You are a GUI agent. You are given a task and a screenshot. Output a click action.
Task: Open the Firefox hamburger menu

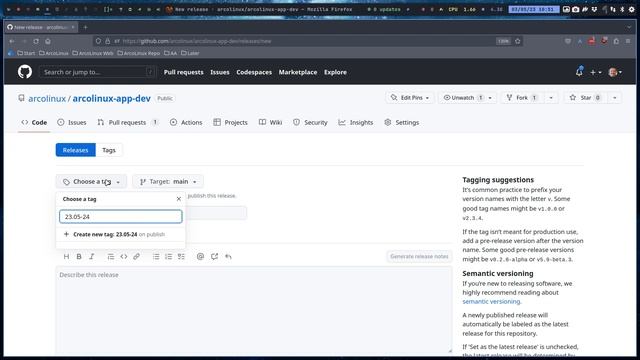pos(628,41)
